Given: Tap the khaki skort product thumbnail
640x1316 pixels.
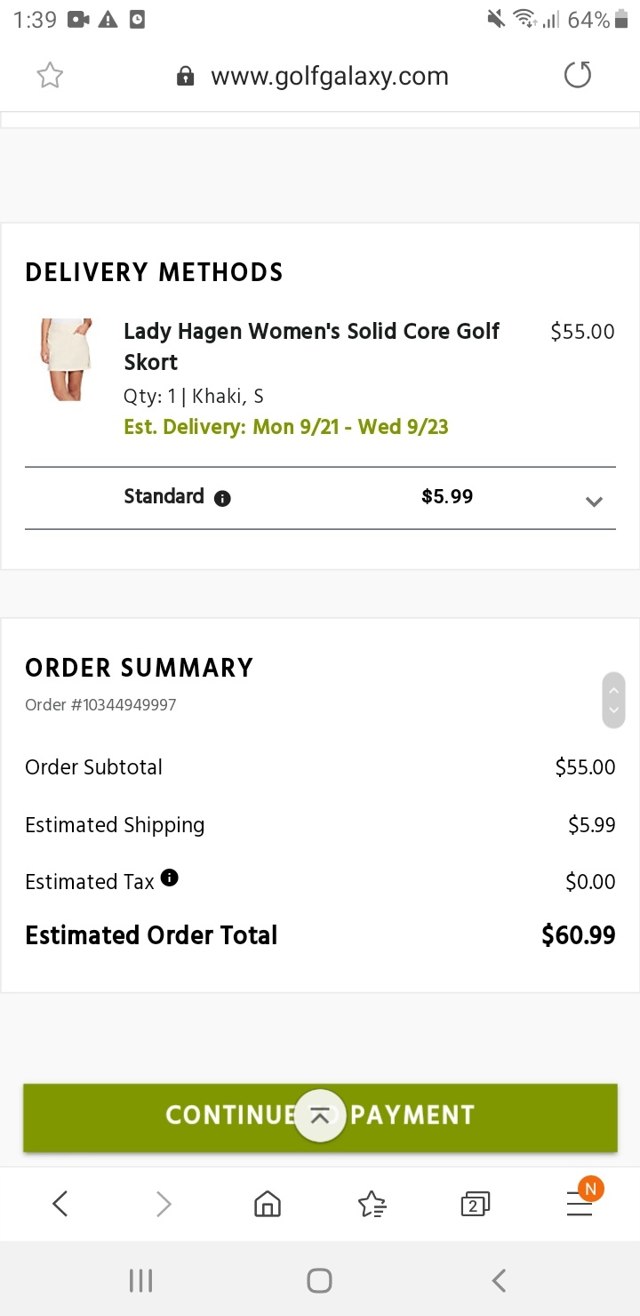Looking at the screenshot, I should click(66, 360).
